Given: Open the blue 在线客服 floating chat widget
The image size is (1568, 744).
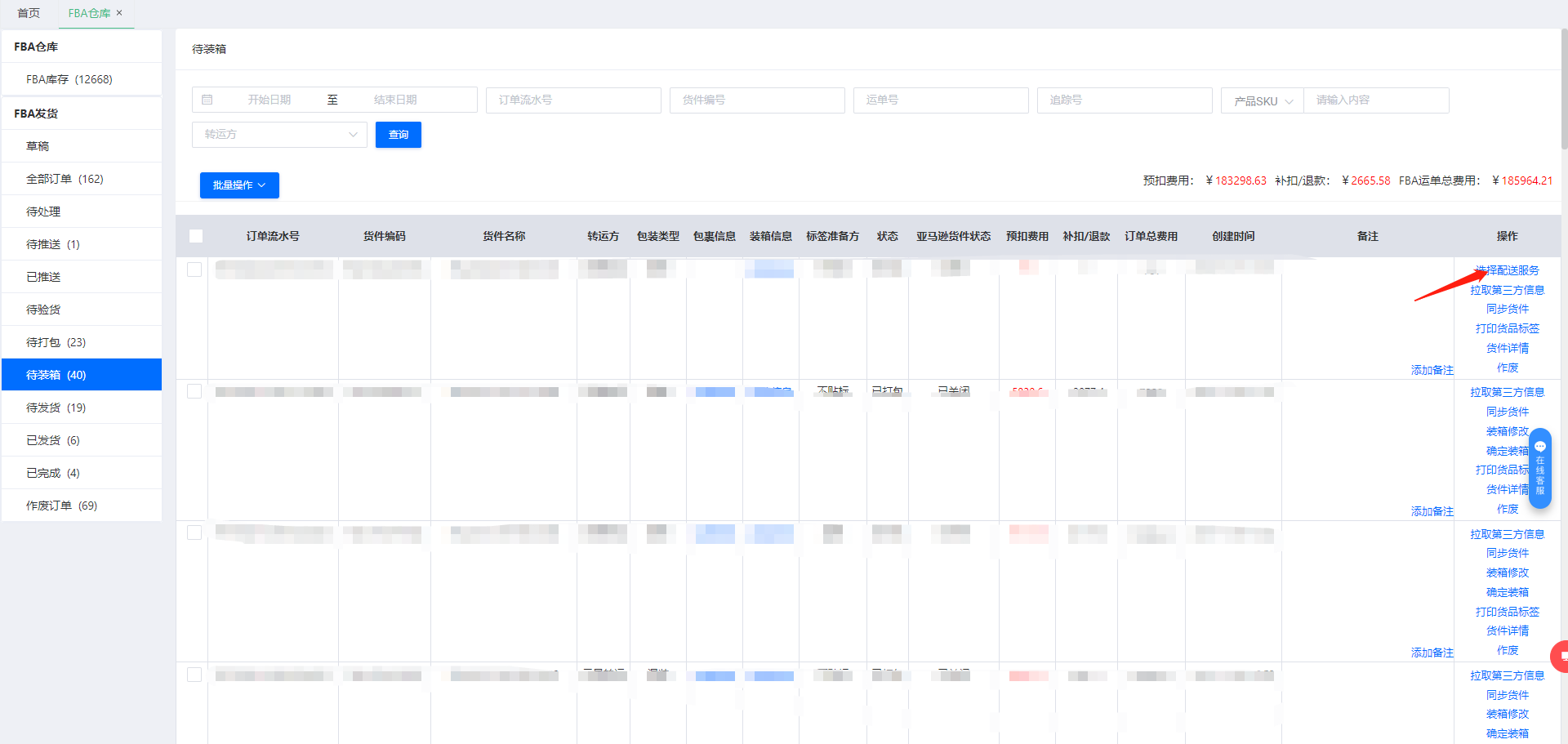Looking at the screenshot, I should click(1539, 468).
